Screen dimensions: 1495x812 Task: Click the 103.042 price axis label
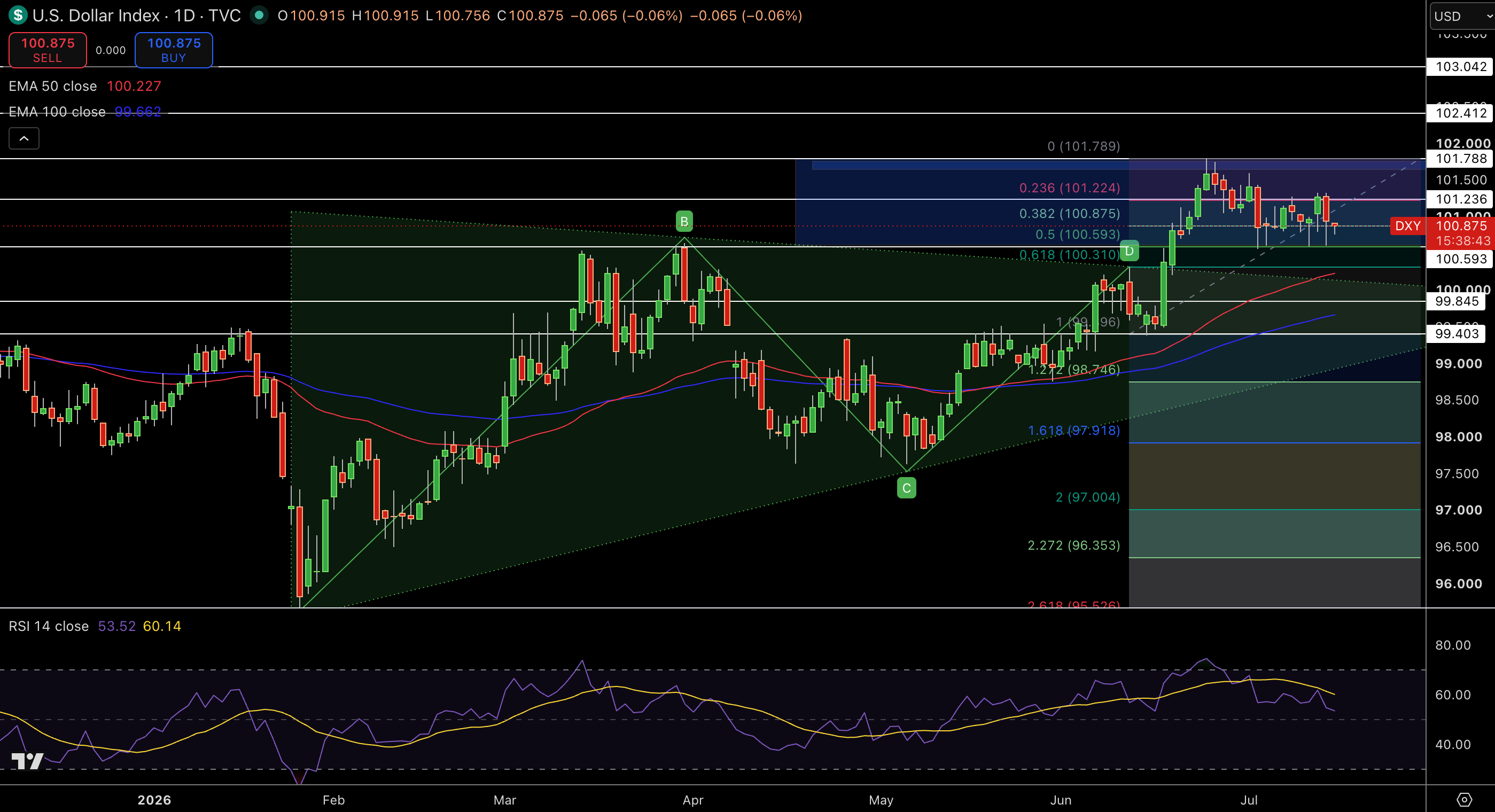1461,67
